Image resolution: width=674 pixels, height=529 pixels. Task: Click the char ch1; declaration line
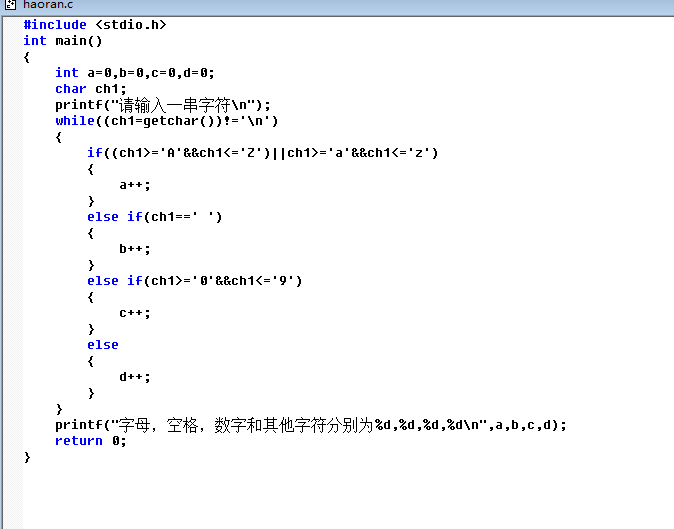tap(91, 89)
